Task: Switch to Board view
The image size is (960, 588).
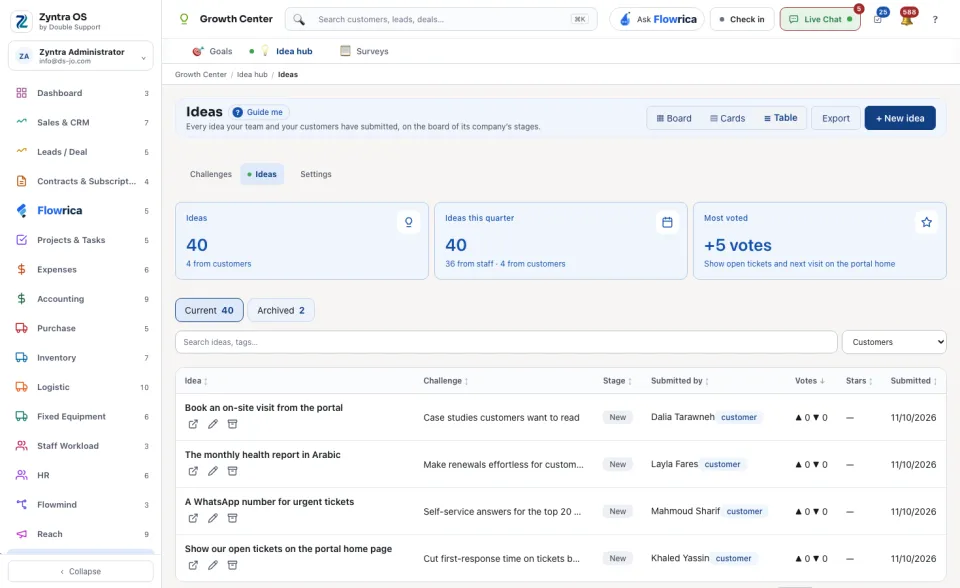Action: pyautogui.click(x=674, y=118)
